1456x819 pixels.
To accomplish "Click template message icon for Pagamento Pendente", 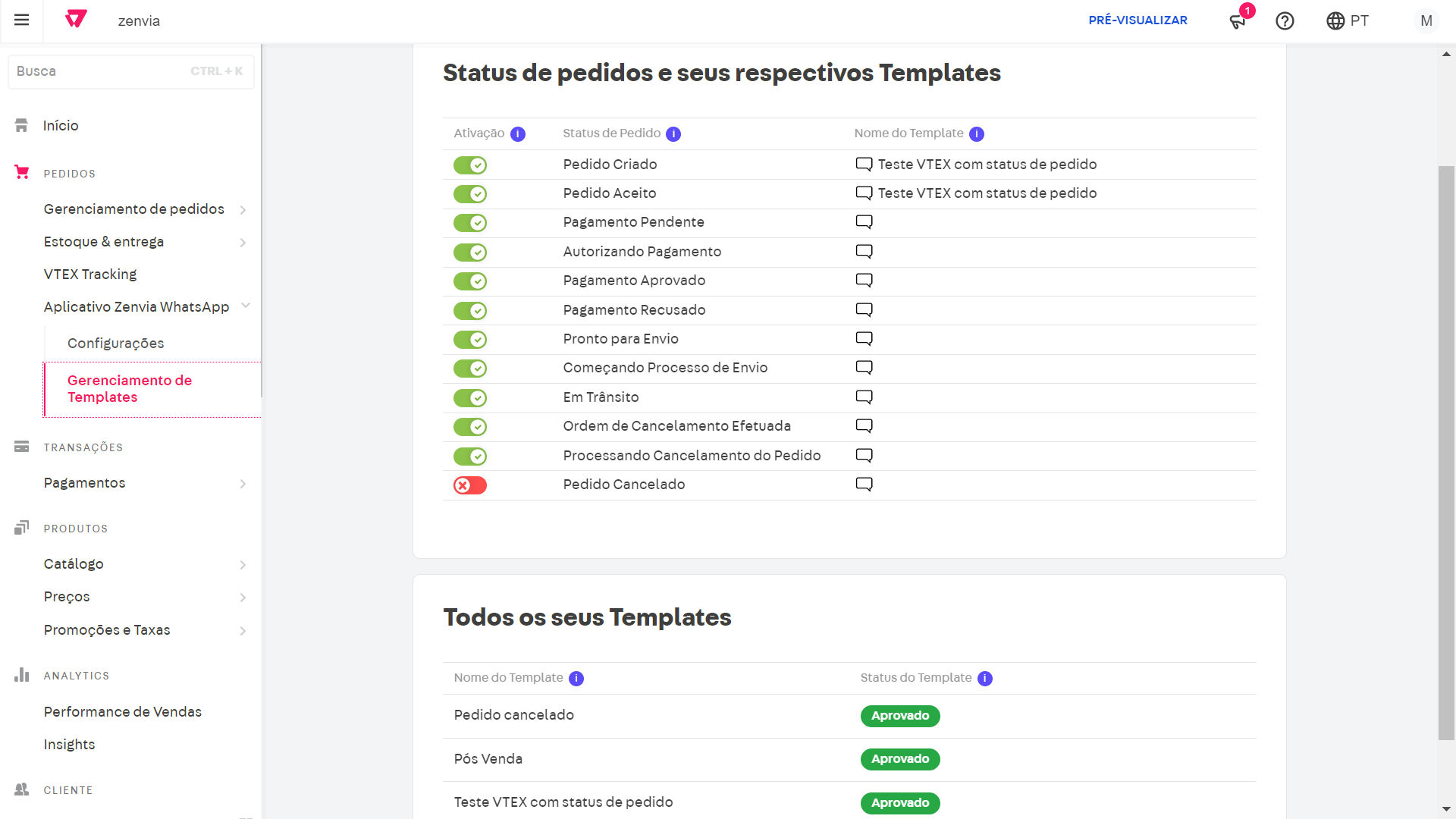I will [x=864, y=222].
